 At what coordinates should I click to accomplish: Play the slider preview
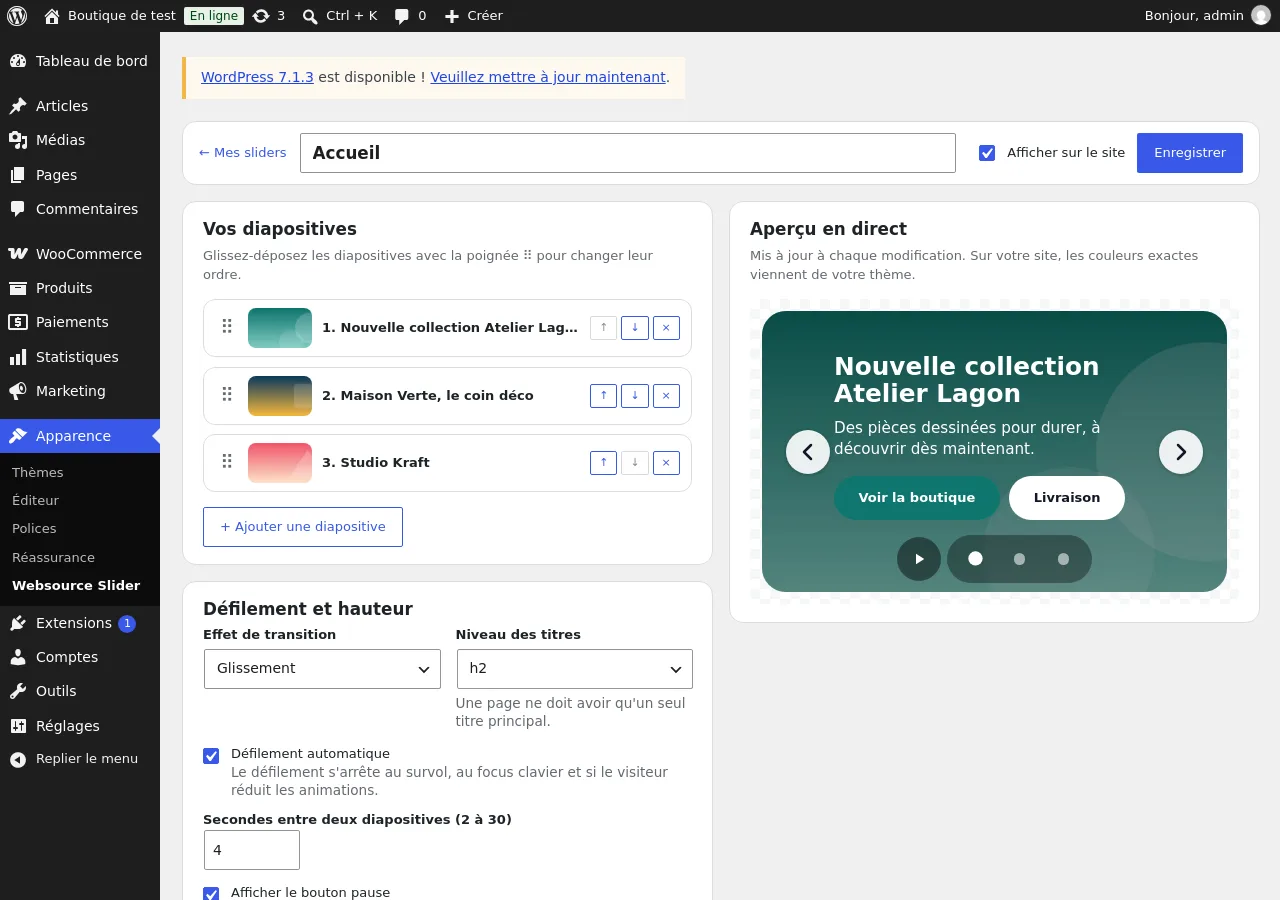coord(919,559)
